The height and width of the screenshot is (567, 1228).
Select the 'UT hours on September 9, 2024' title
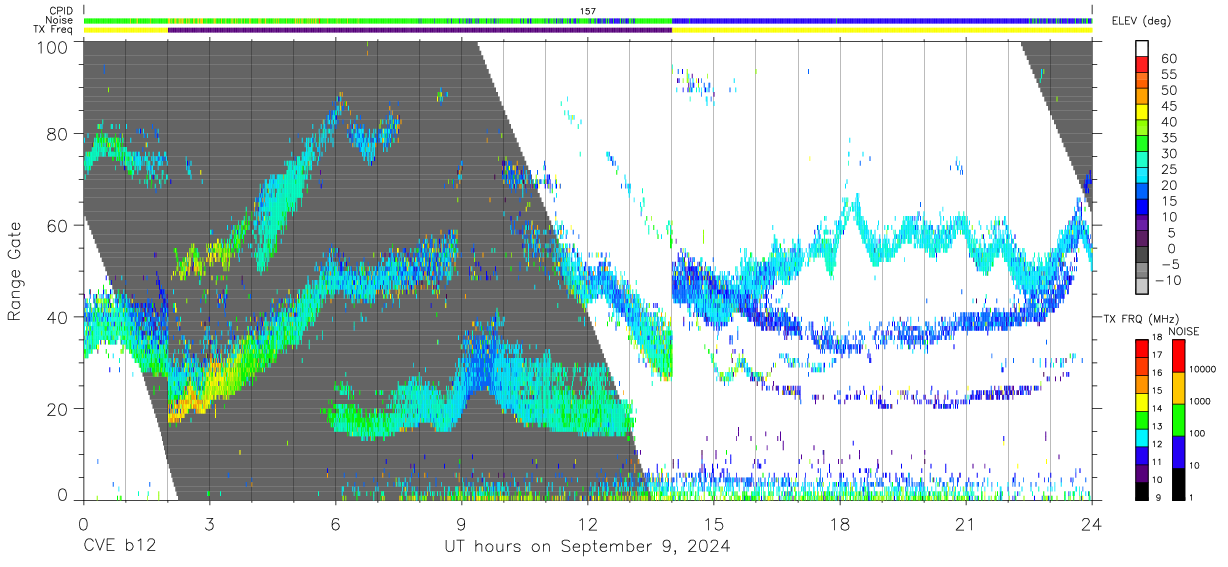[587, 548]
